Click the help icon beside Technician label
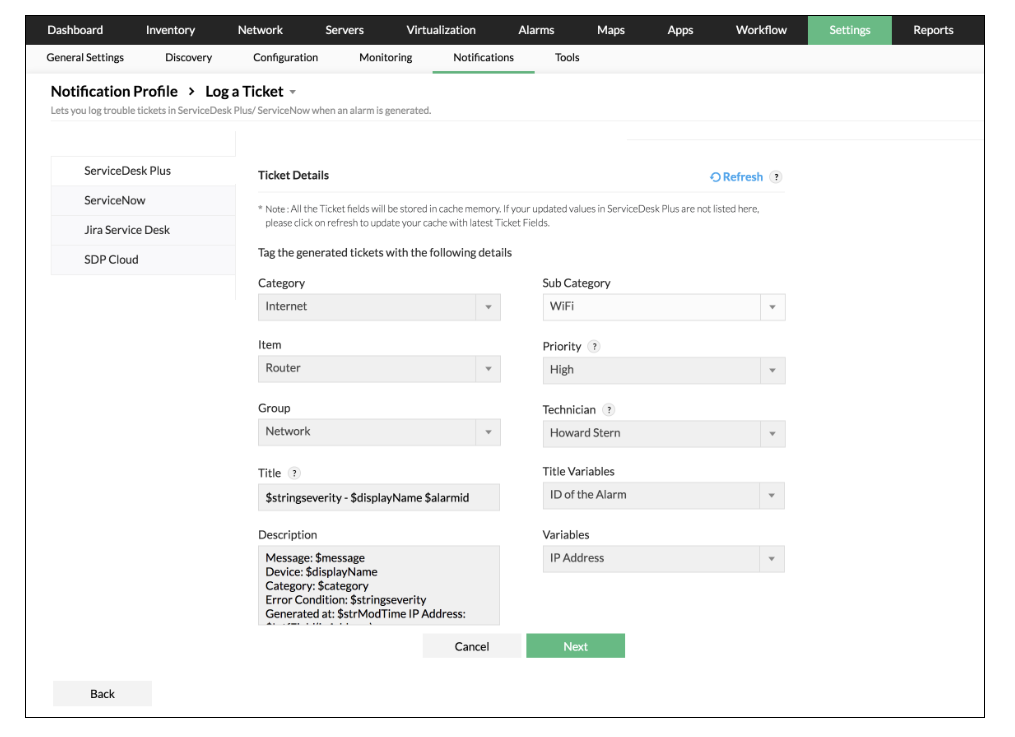 point(609,410)
